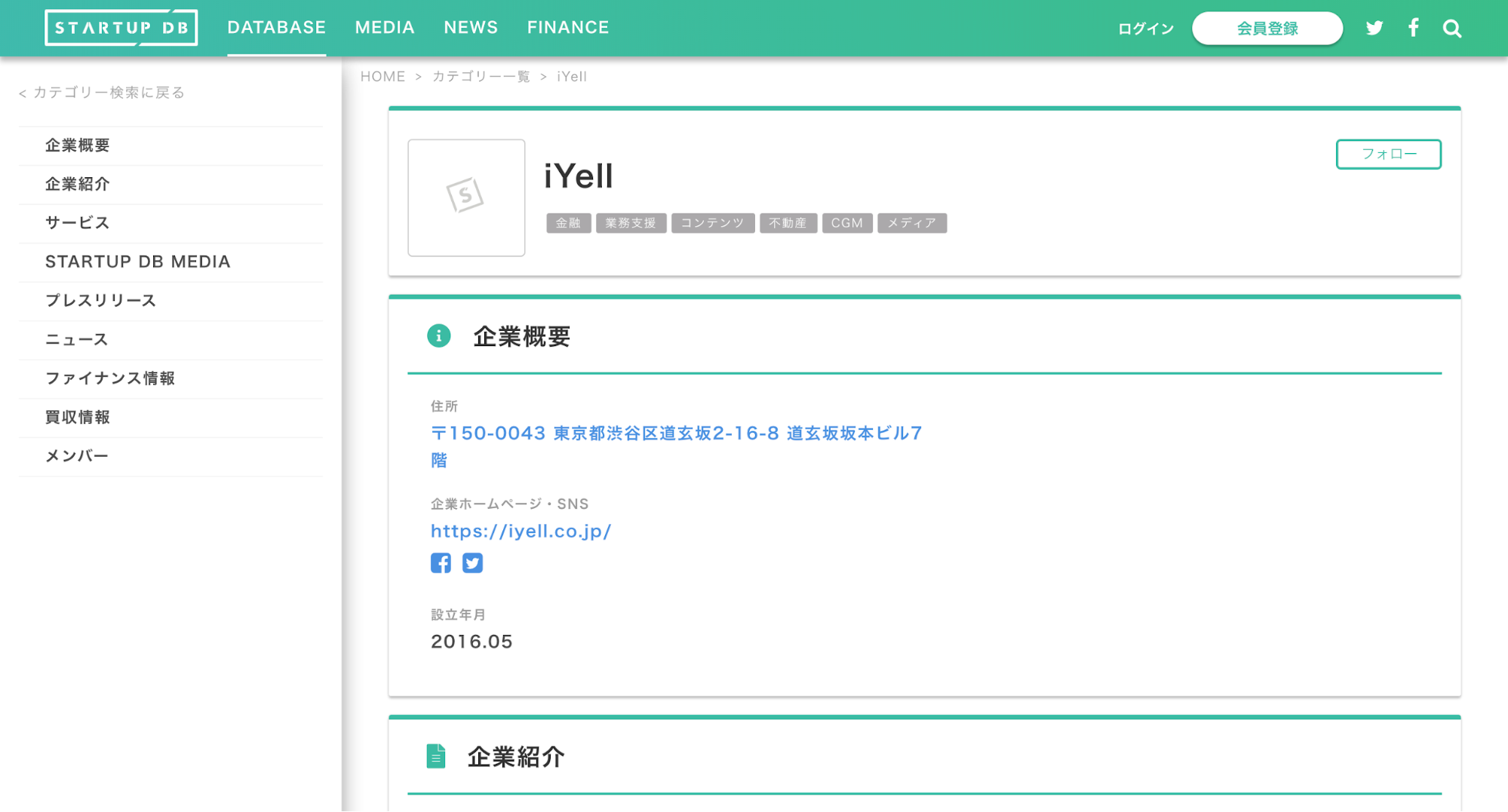The height and width of the screenshot is (812, 1508).
Task: Open 買収情報 in the sidebar
Action: click(x=170, y=418)
